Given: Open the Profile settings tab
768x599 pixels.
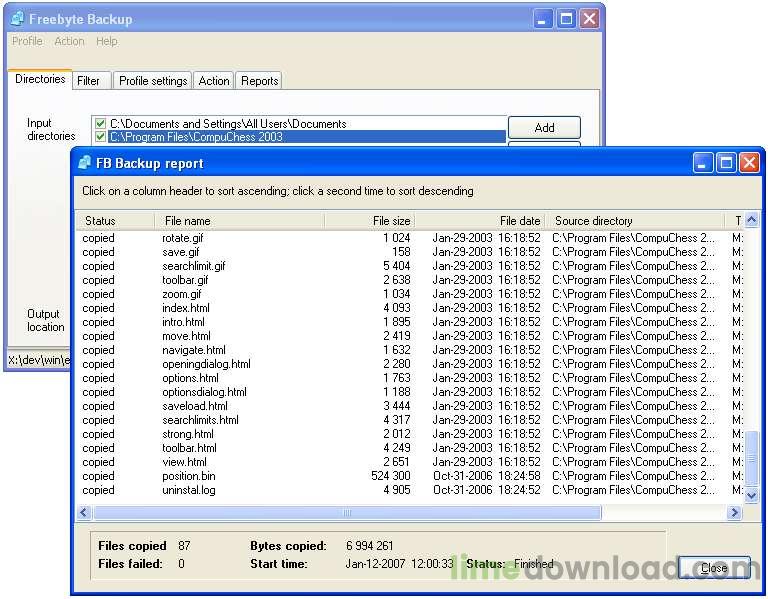Looking at the screenshot, I should pyautogui.click(x=153, y=81).
